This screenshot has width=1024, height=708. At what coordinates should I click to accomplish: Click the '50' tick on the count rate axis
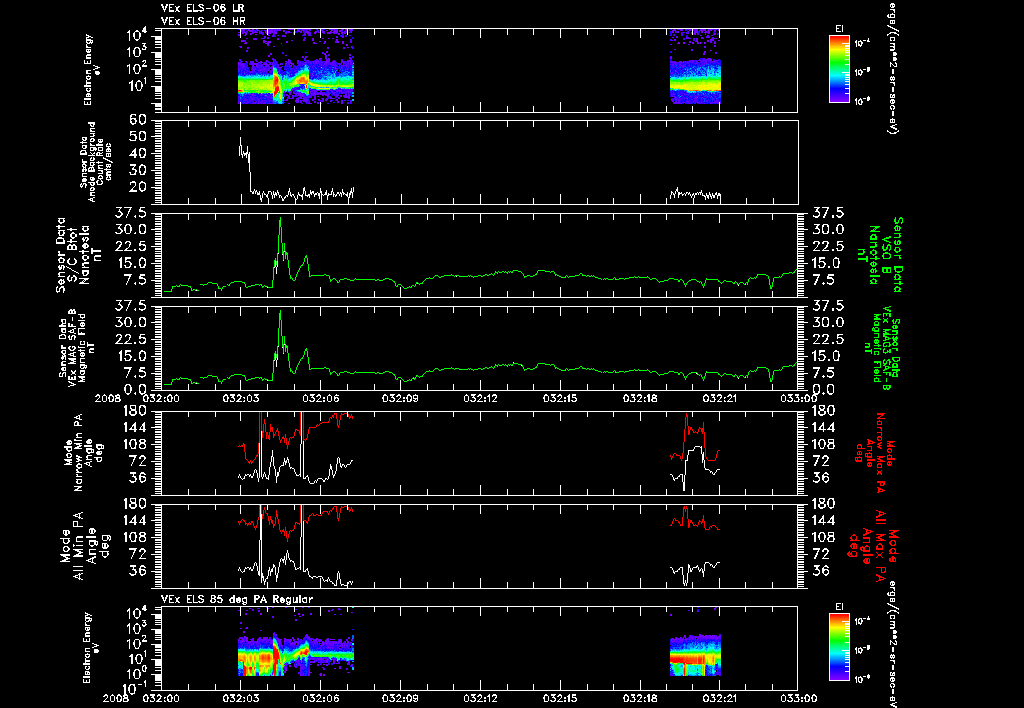137,137
